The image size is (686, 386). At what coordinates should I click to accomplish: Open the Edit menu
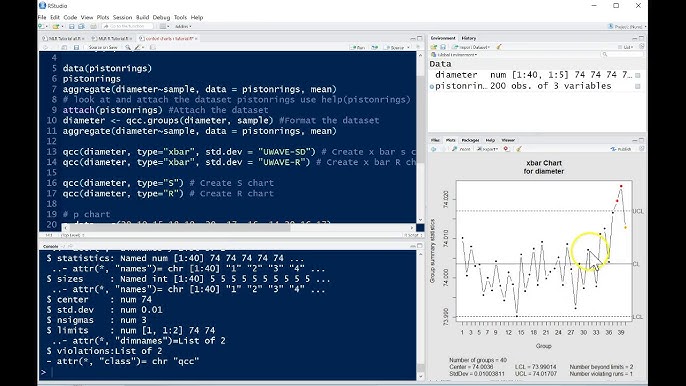pos(55,18)
